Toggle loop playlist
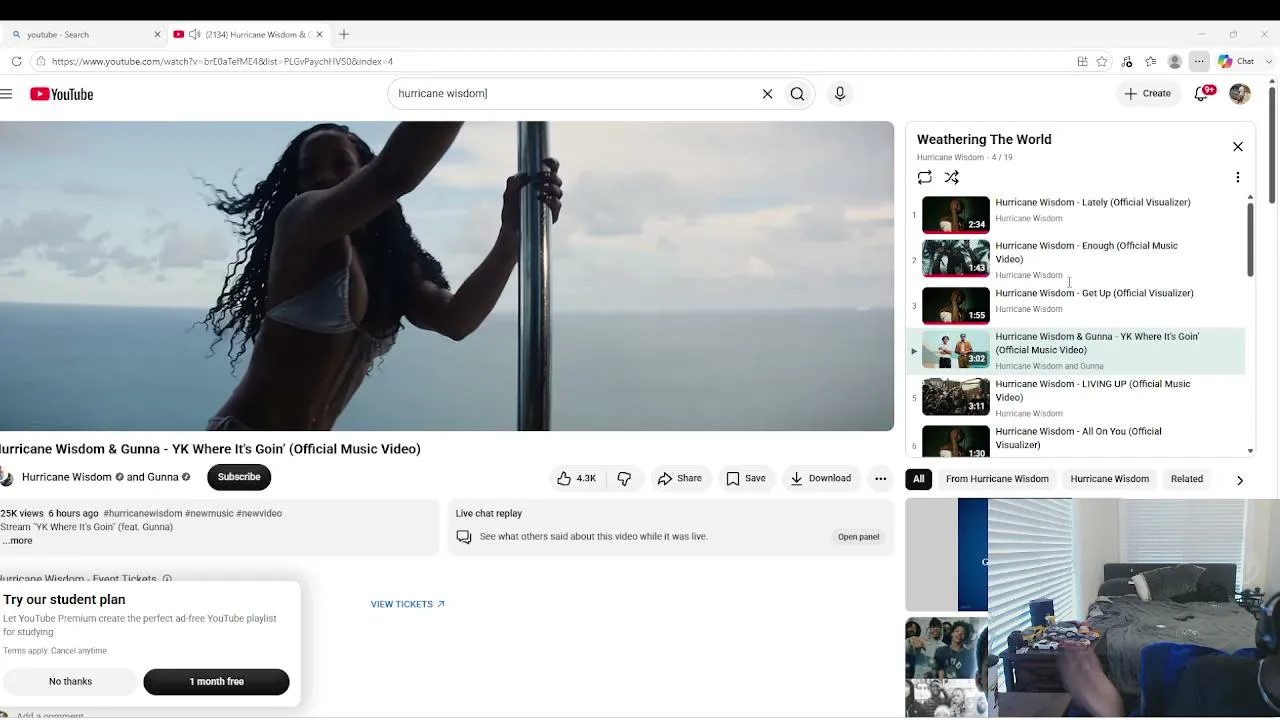The width and height of the screenshot is (1280, 720). click(x=924, y=178)
